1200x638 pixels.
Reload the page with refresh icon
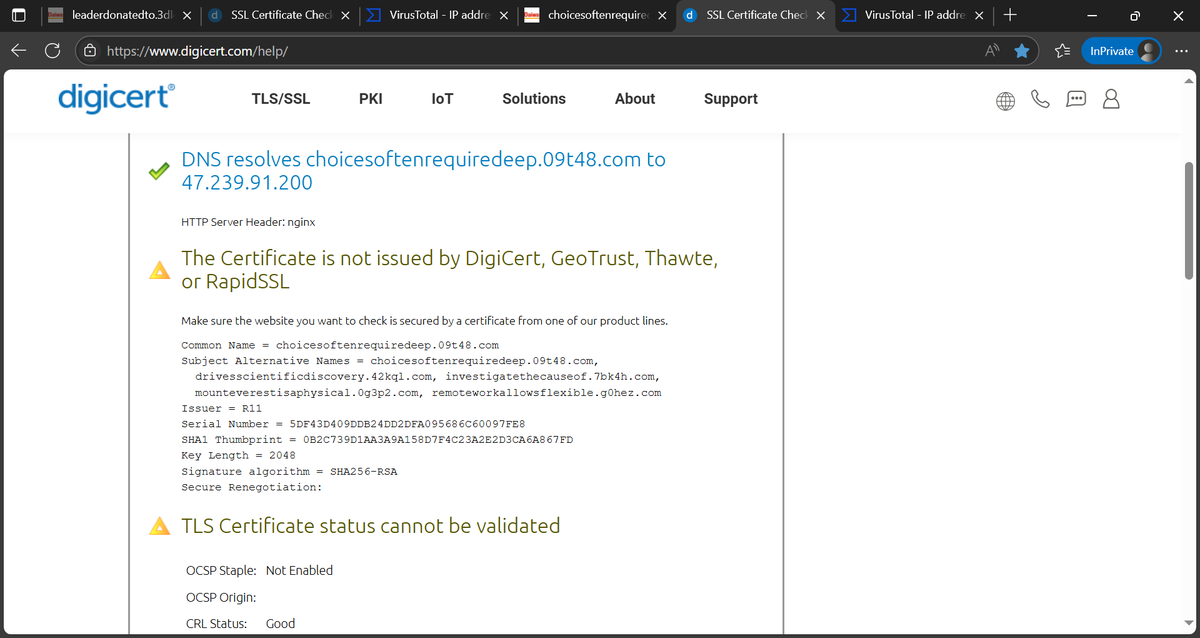coord(52,50)
